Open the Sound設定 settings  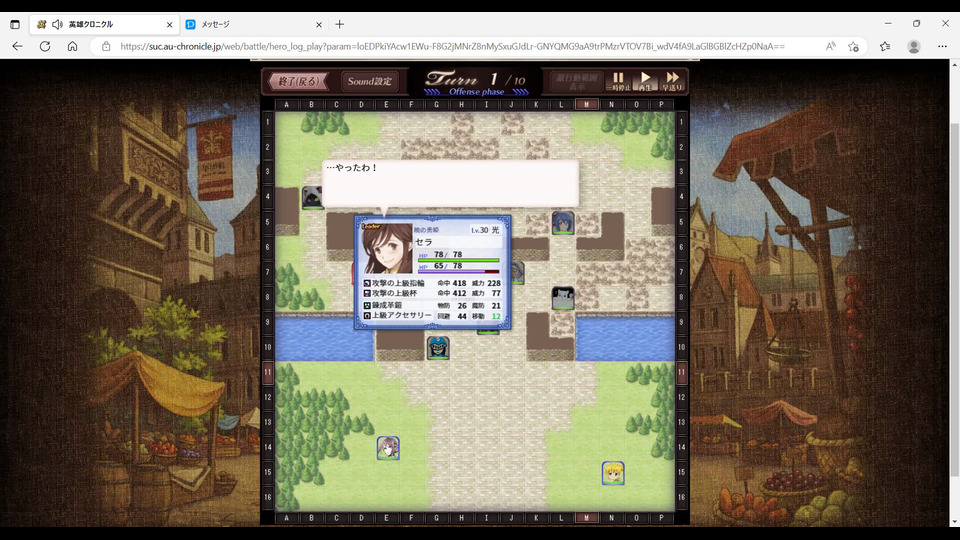point(370,81)
